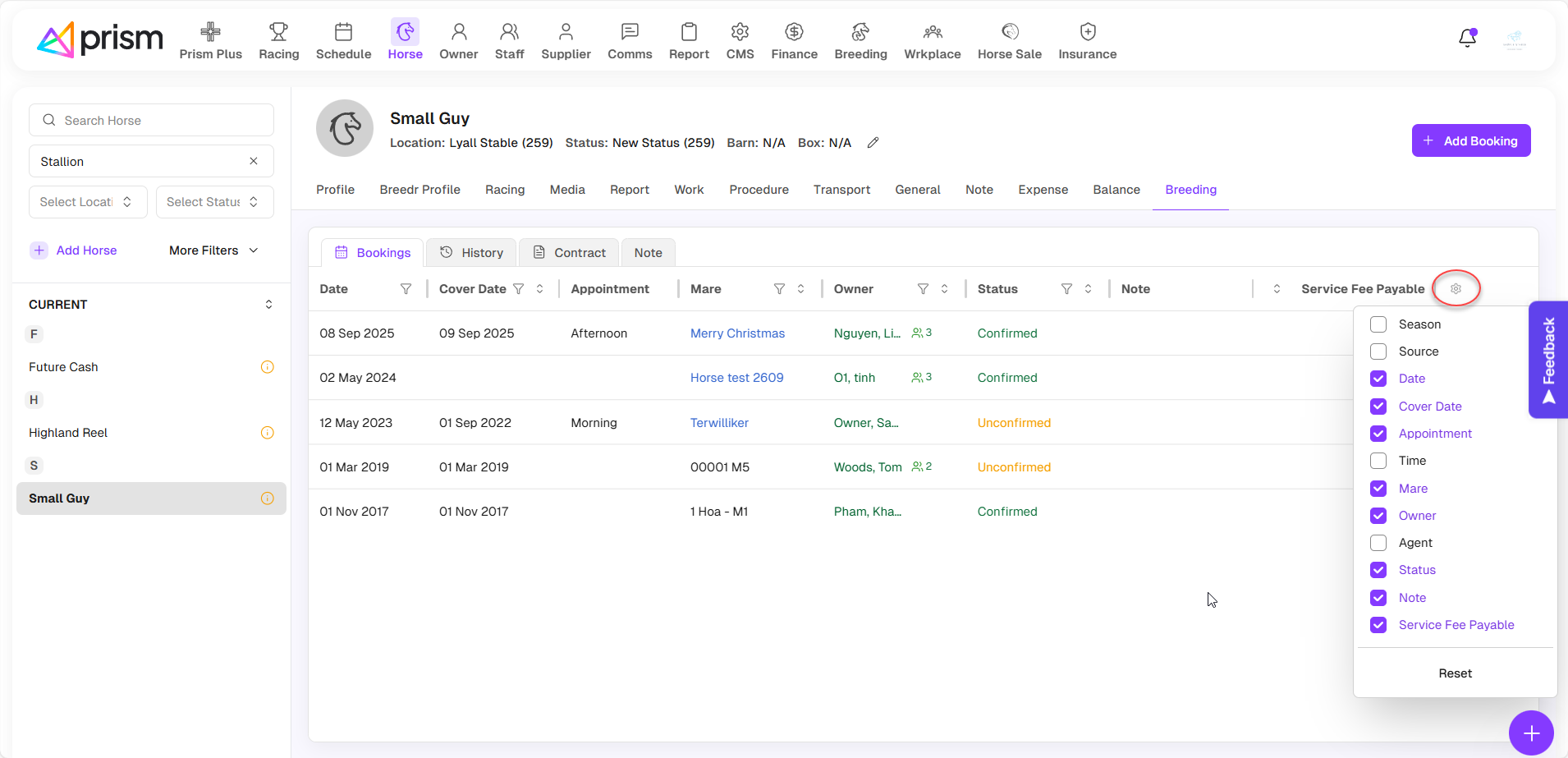The width and height of the screenshot is (1568, 758).
Task: Open the Select Location dropdown
Action: 88,202
